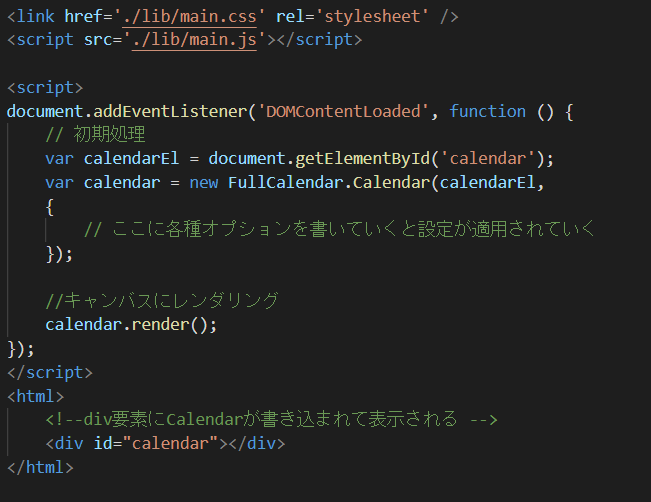651x502 pixels.
Task: Click the キャンバスにレンダリング comment
Action: [x=162, y=301]
